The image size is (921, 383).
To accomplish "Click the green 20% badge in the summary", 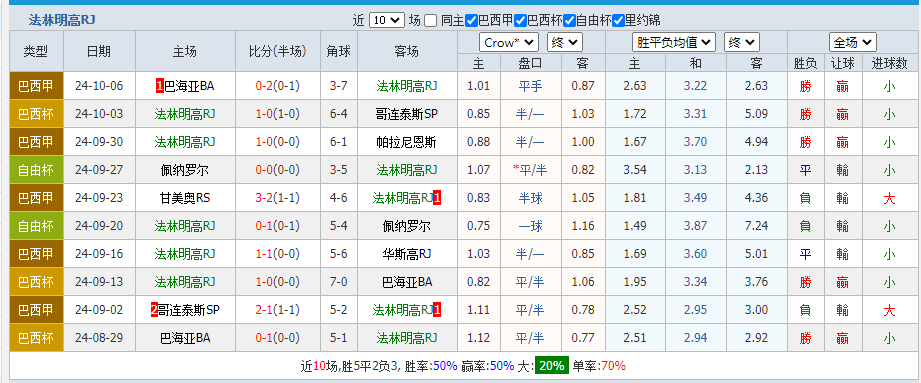I will click(x=552, y=365).
